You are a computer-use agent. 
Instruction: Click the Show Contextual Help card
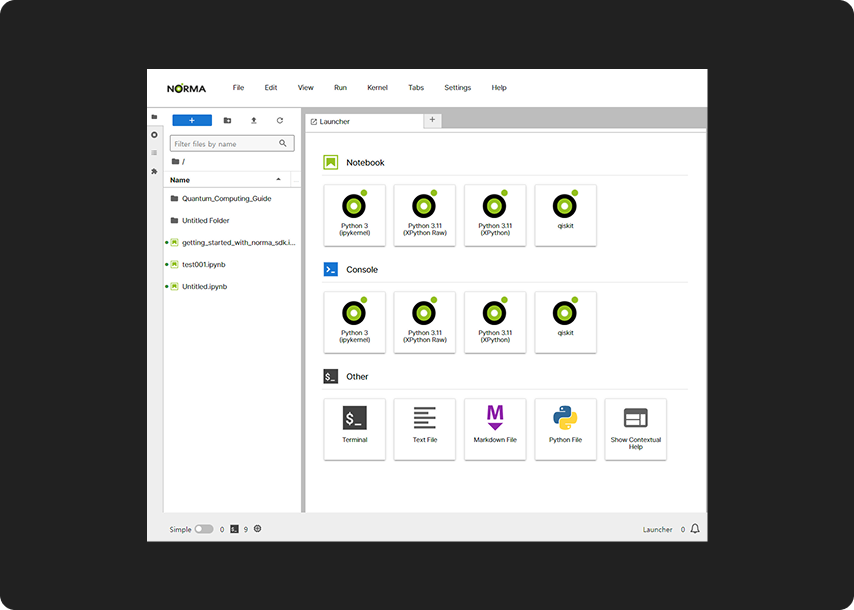(x=636, y=429)
